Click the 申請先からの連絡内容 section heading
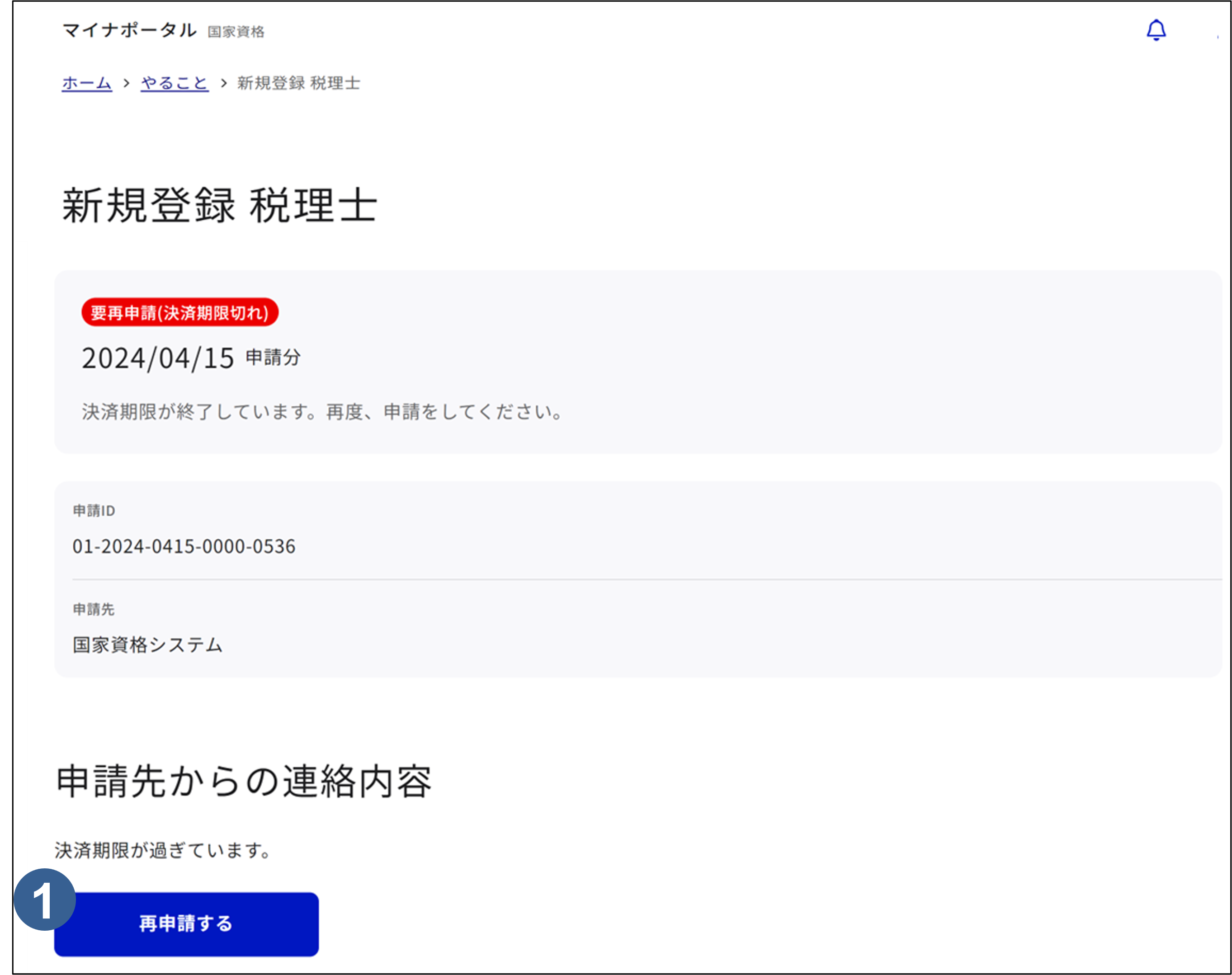Screen dimensions: 1232x975 [x=244, y=781]
